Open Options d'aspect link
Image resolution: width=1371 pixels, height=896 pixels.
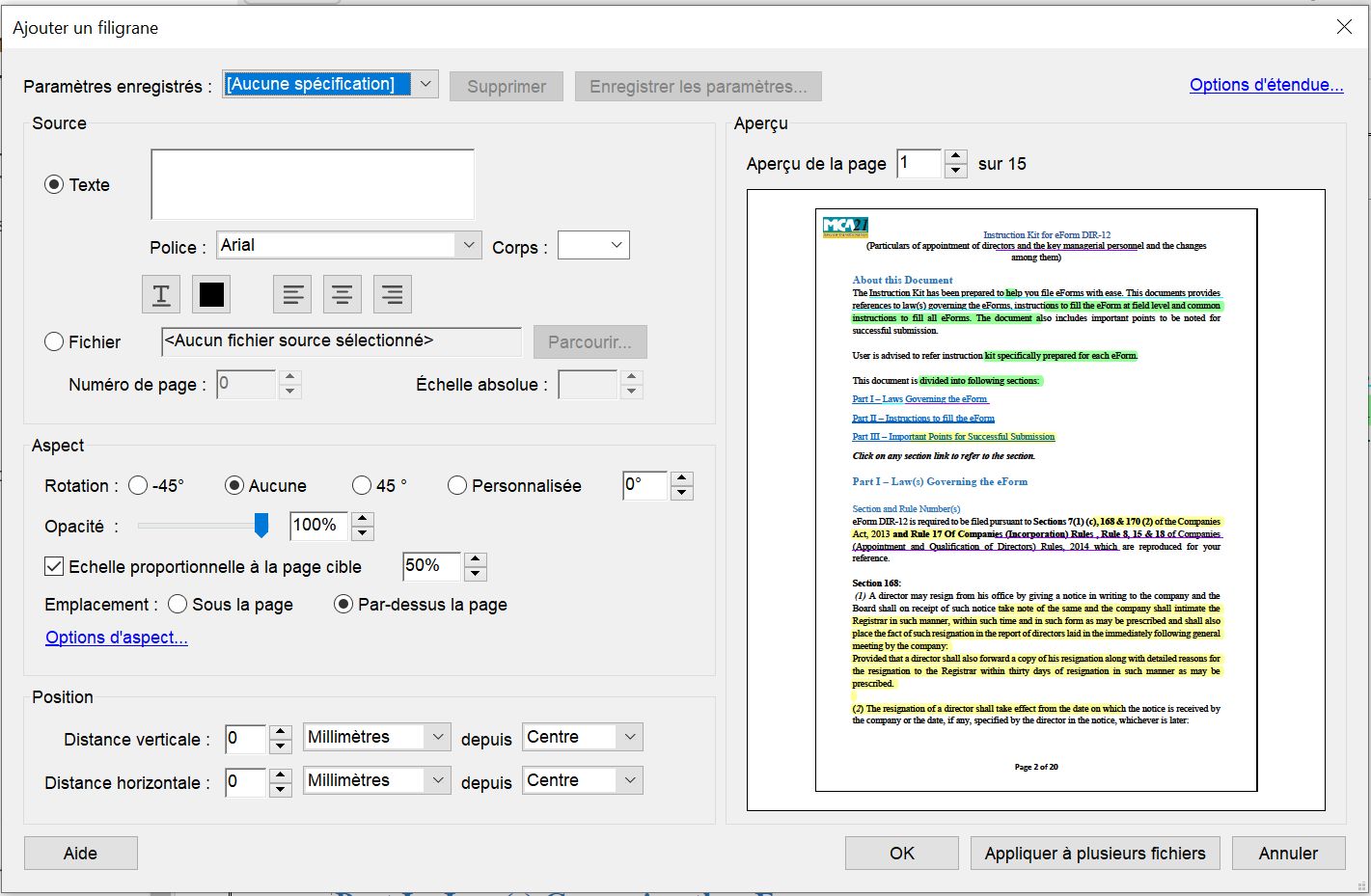(117, 638)
